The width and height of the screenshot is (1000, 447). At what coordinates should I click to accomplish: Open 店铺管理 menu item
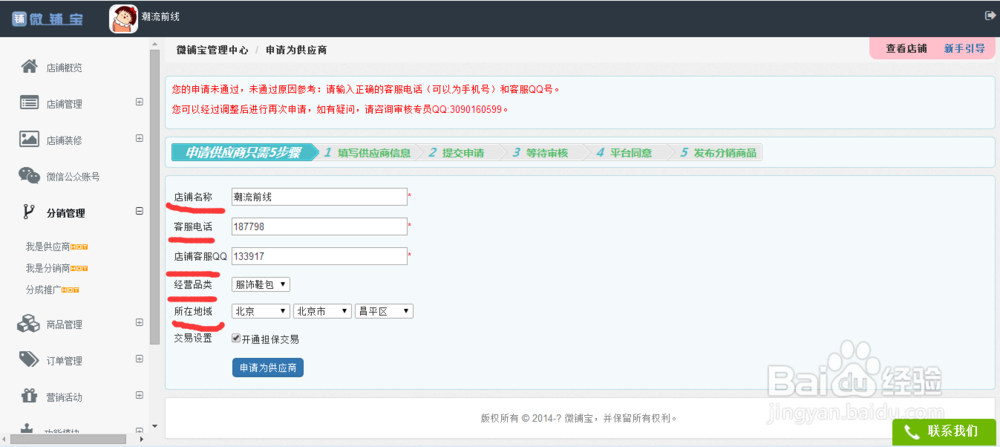[64, 104]
